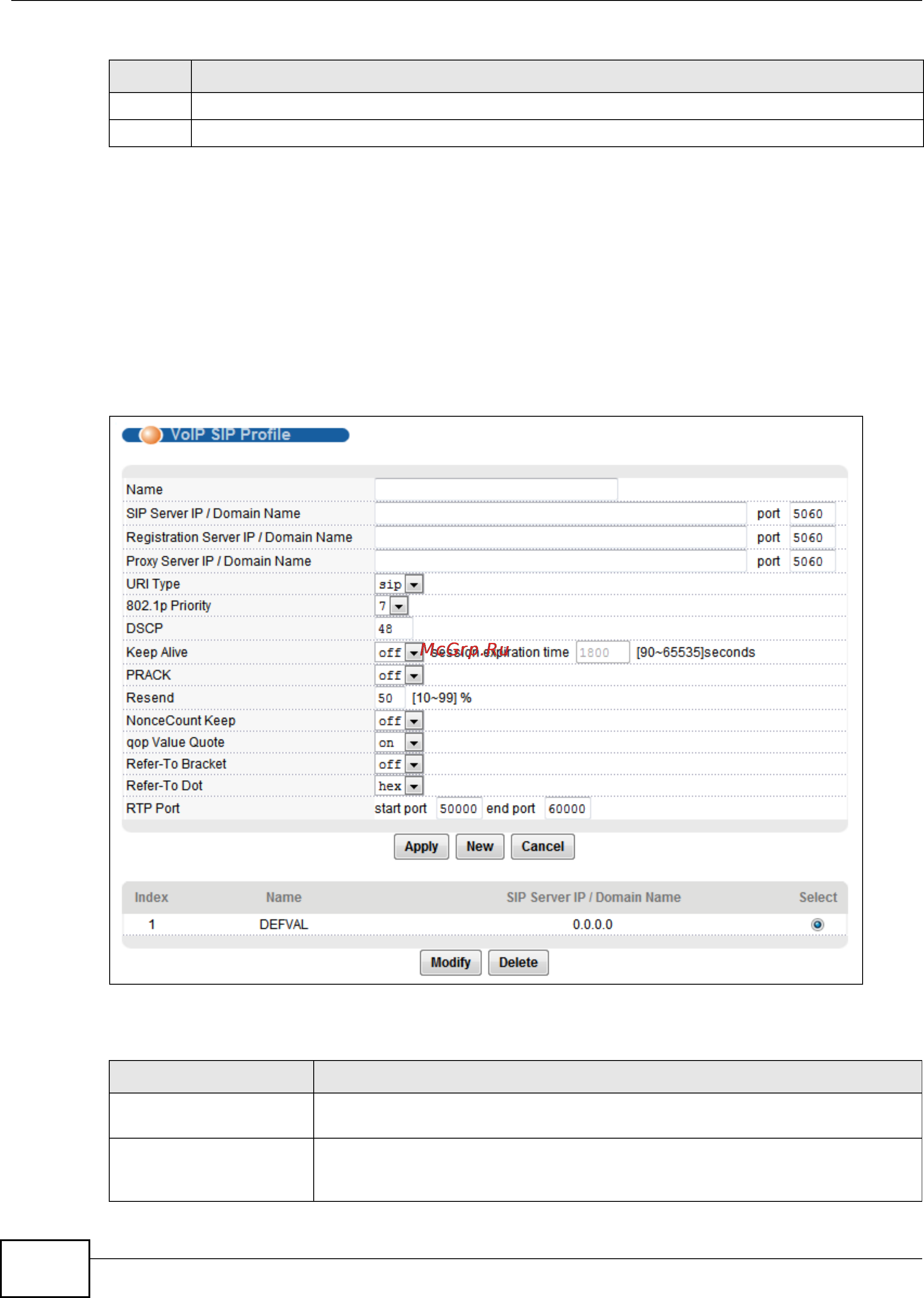Select the DEFVAL profile radio button
Image resolution: width=924 pixels, height=1298 pixels.
pyautogui.click(x=817, y=924)
